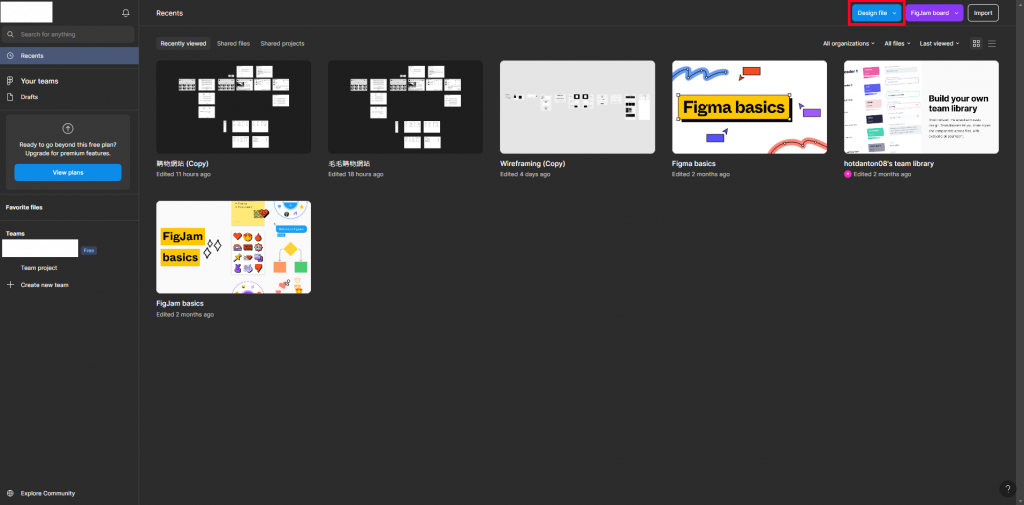1024x505 pixels.
Task: Switch to list view
Action: tap(992, 44)
